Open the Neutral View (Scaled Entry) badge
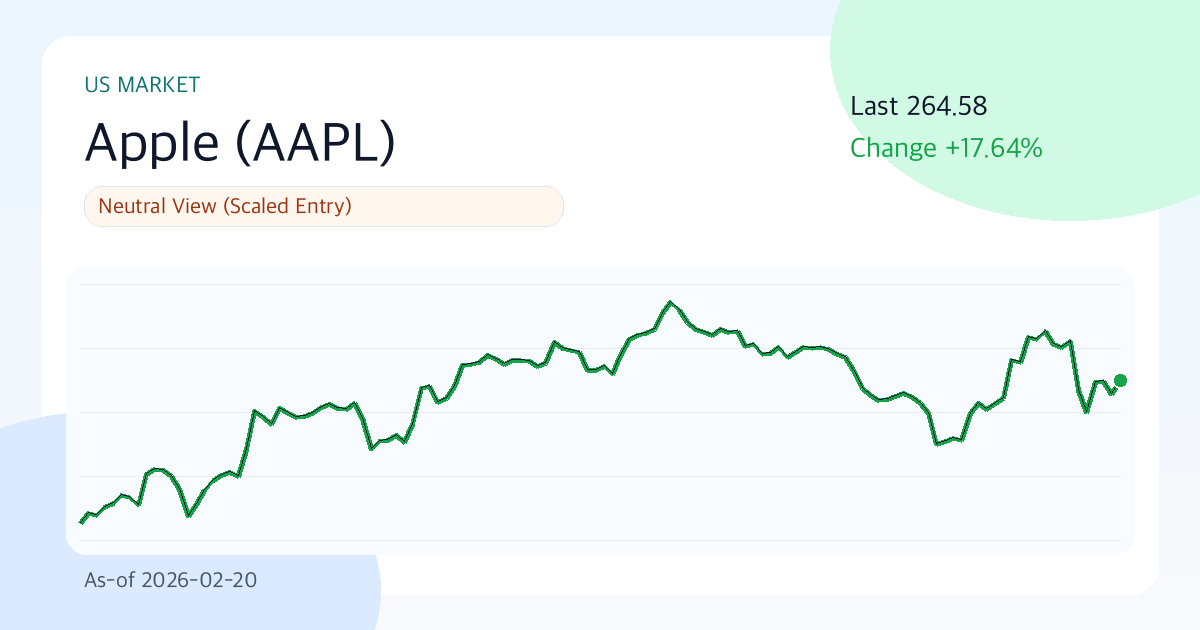The height and width of the screenshot is (630, 1200). [x=323, y=206]
